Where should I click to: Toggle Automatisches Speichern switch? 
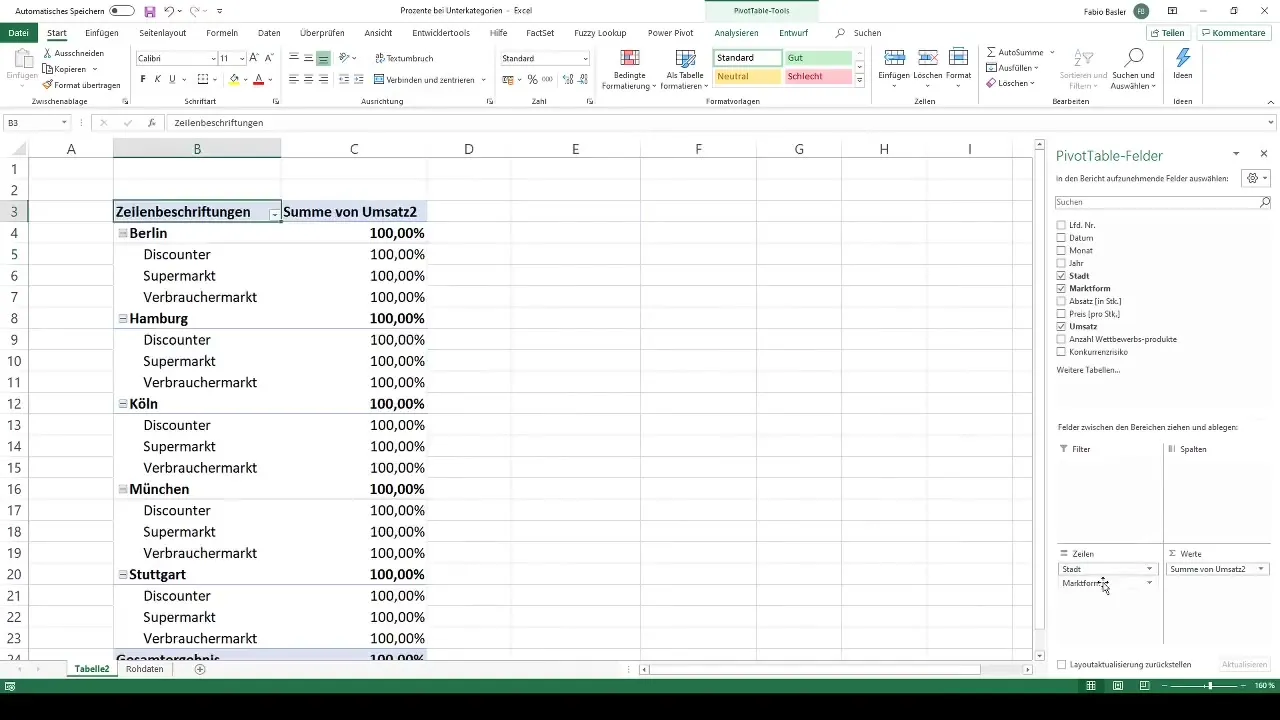122,11
